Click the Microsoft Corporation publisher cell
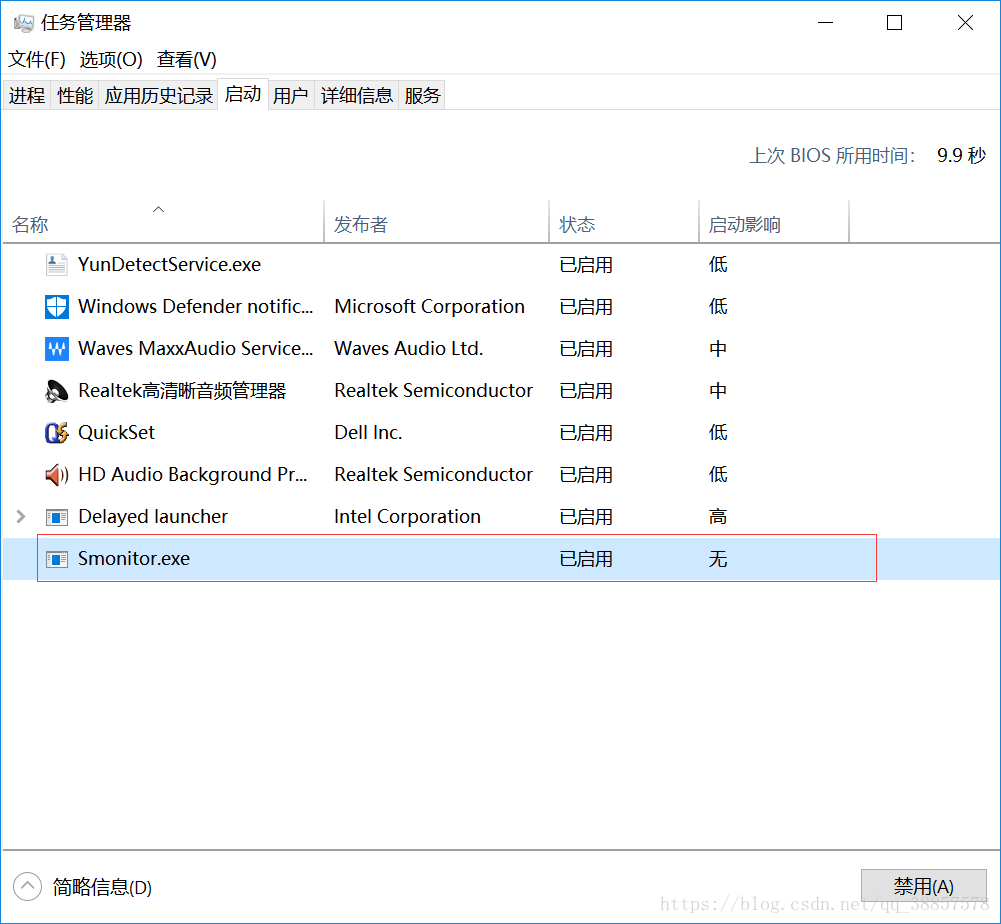The width and height of the screenshot is (1001, 924). click(430, 307)
